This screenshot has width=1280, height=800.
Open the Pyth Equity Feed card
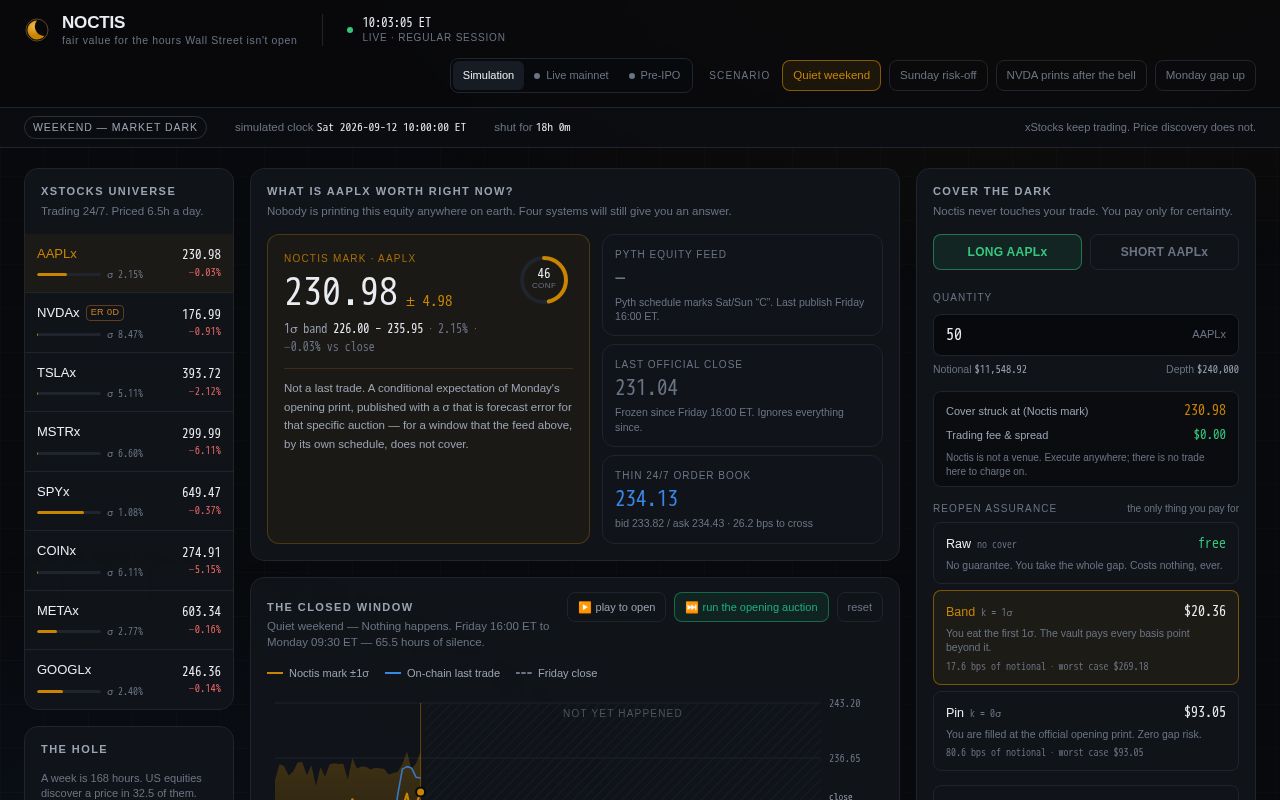pyautogui.click(x=742, y=285)
